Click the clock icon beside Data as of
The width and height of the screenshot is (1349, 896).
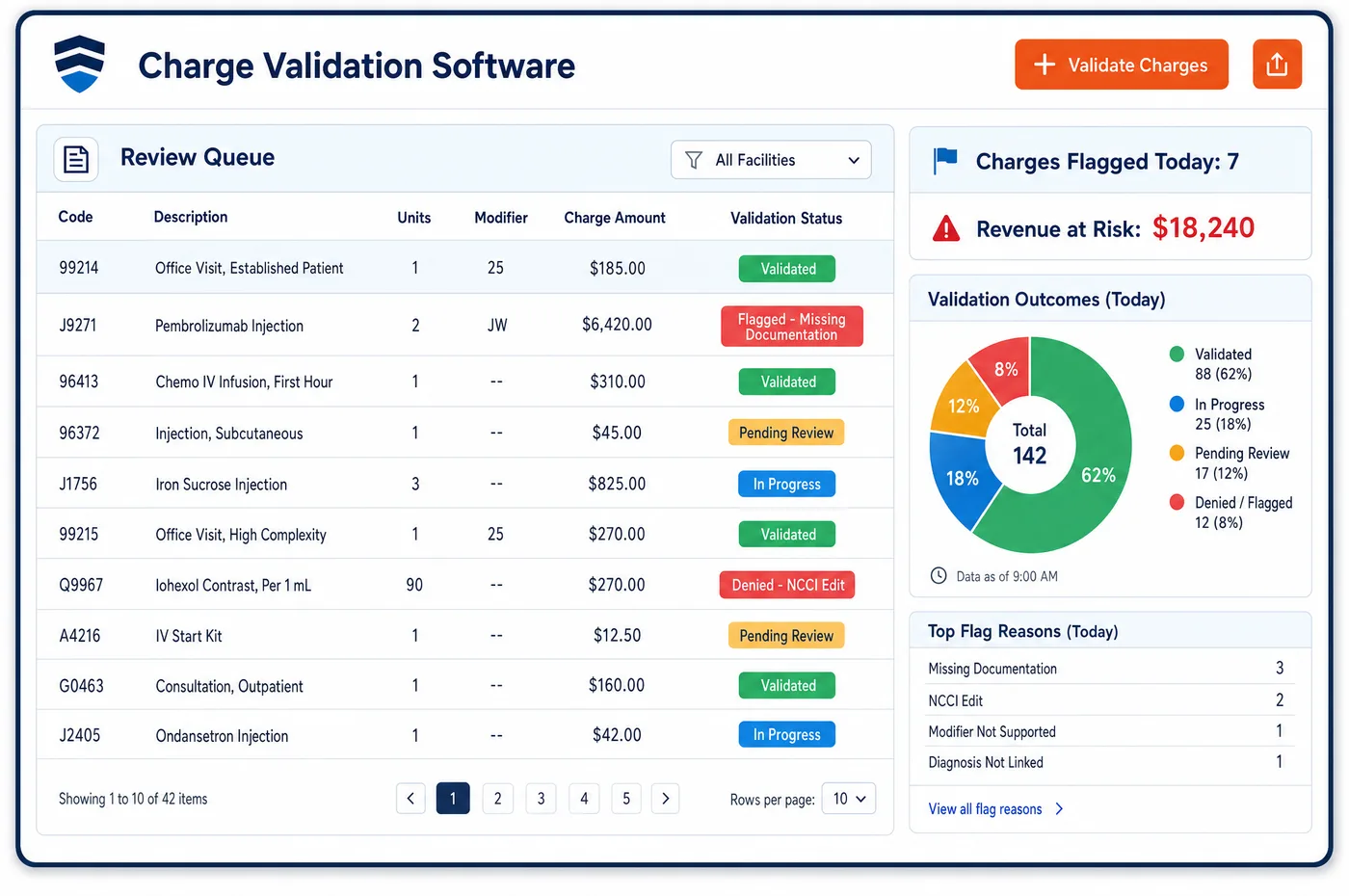[x=939, y=576]
